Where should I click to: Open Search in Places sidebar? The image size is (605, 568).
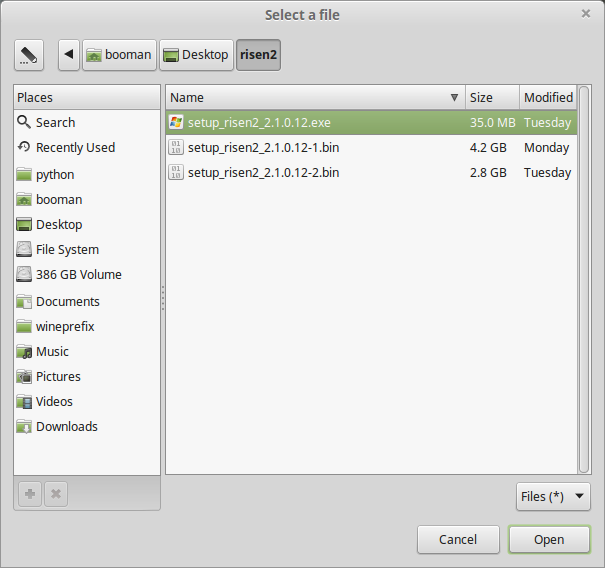pyautogui.click(x=87, y=122)
